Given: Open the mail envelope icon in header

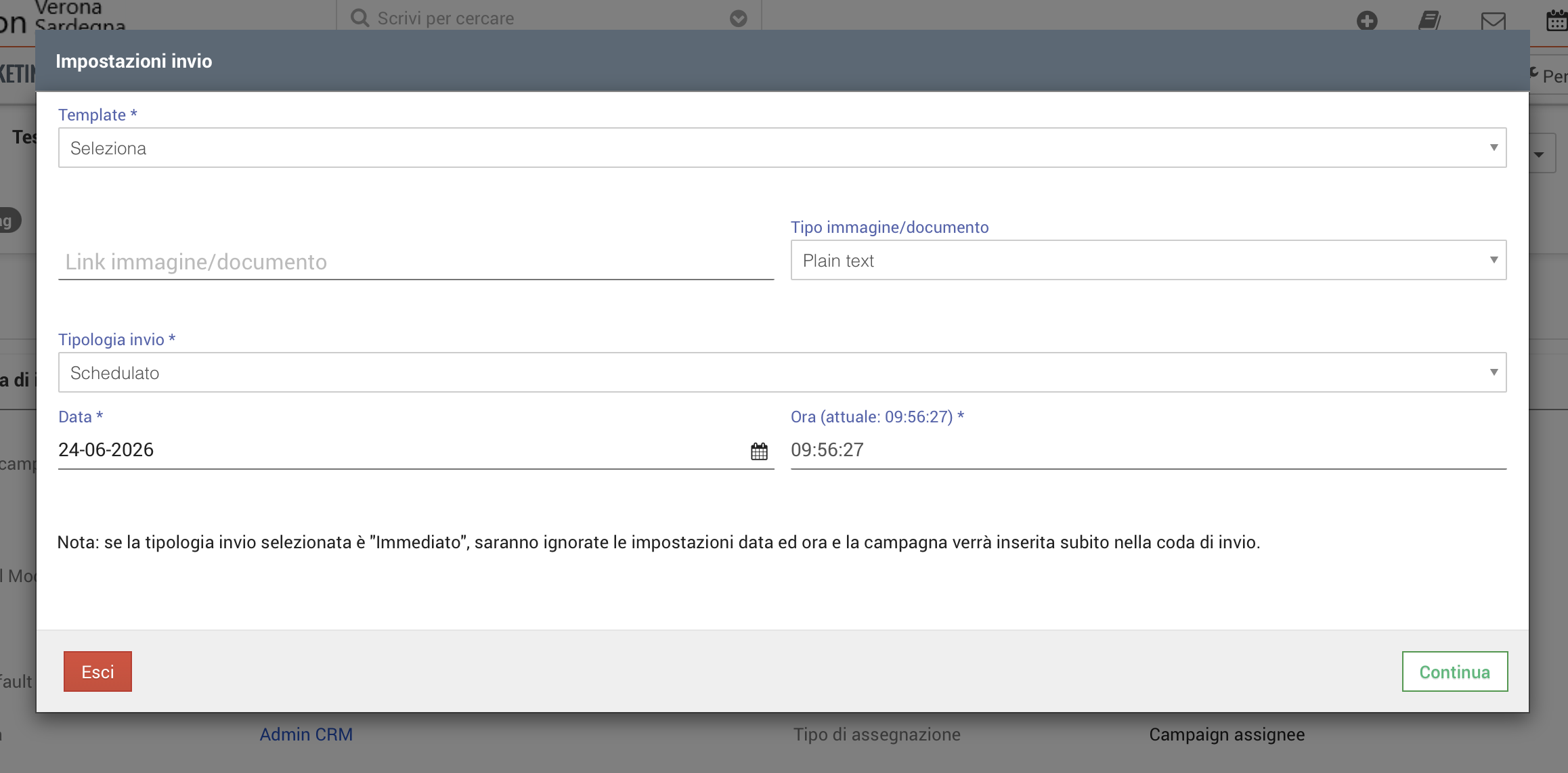Looking at the screenshot, I should click(x=1493, y=20).
